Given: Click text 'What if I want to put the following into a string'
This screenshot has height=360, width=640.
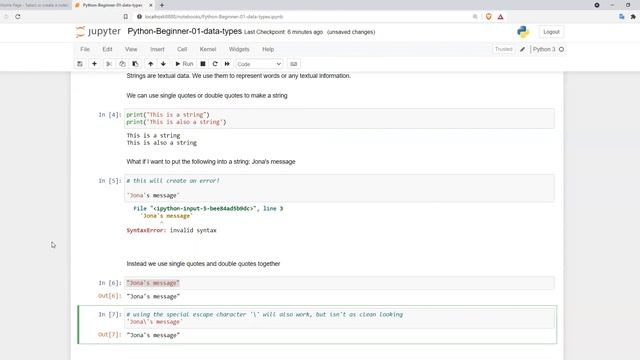Looking at the screenshot, I should (188, 162).
